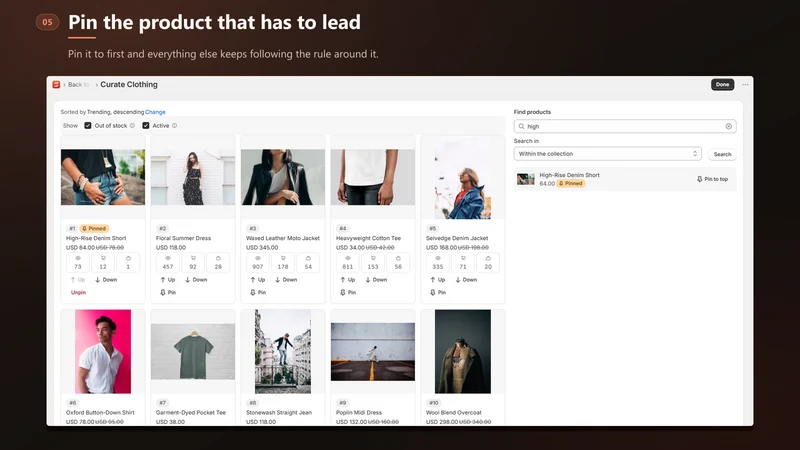This screenshot has height=450, width=800.
Task: Click the cart stat 12 on Denim Short
Action: coord(103,263)
